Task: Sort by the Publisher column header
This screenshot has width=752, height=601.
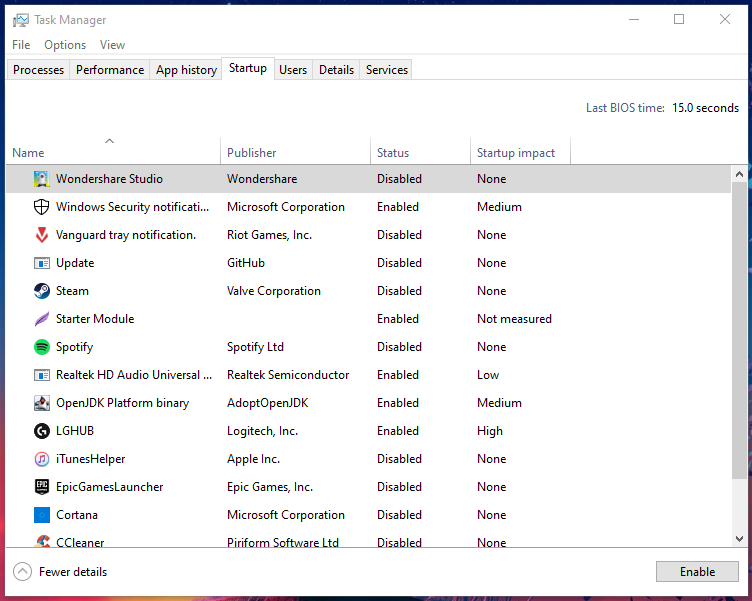Action: 295,151
